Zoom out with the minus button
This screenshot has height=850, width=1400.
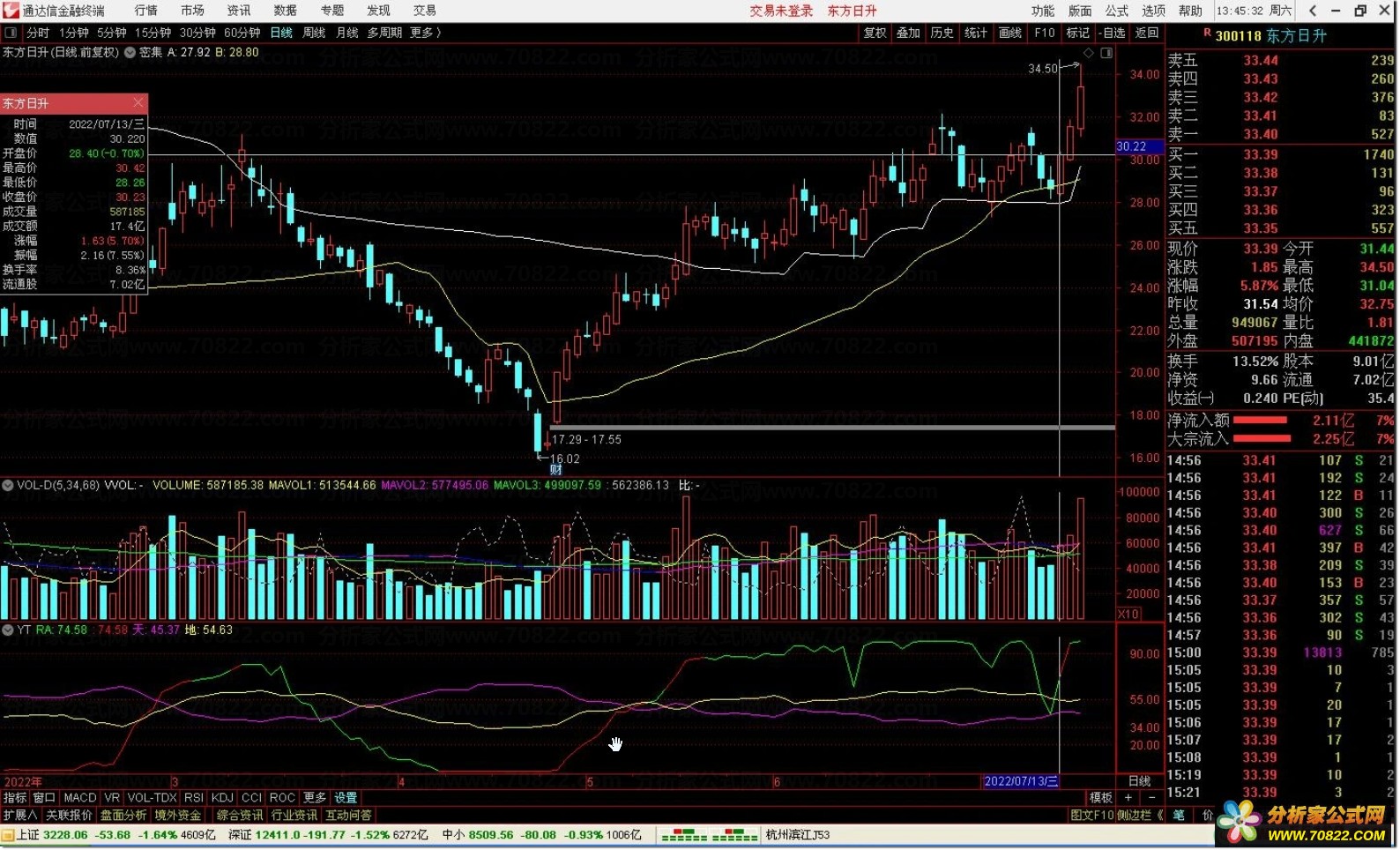(1151, 797)
